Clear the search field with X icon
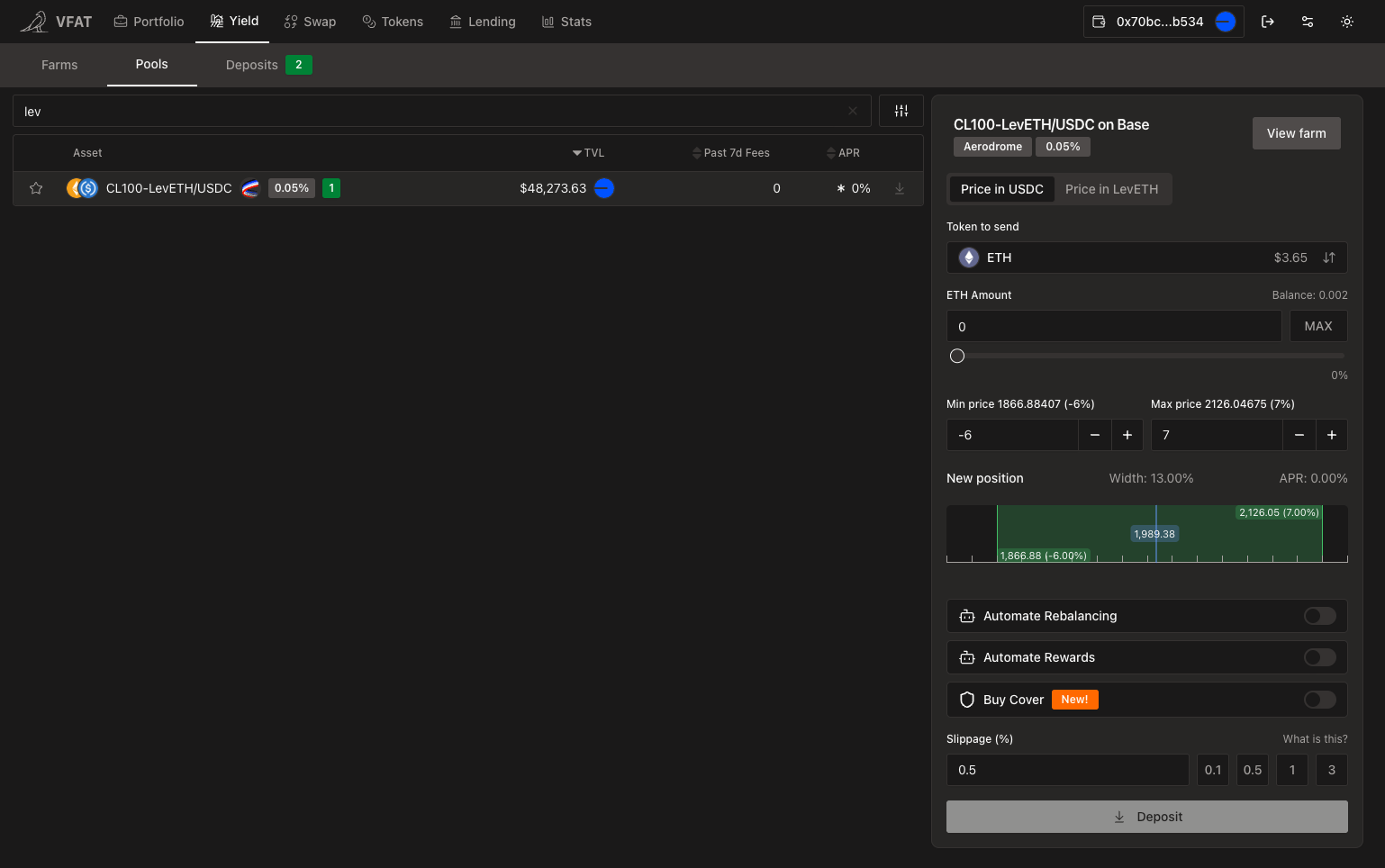This screenshot has width=1385, height=868. pyautogui.click(x=853, y=111)
